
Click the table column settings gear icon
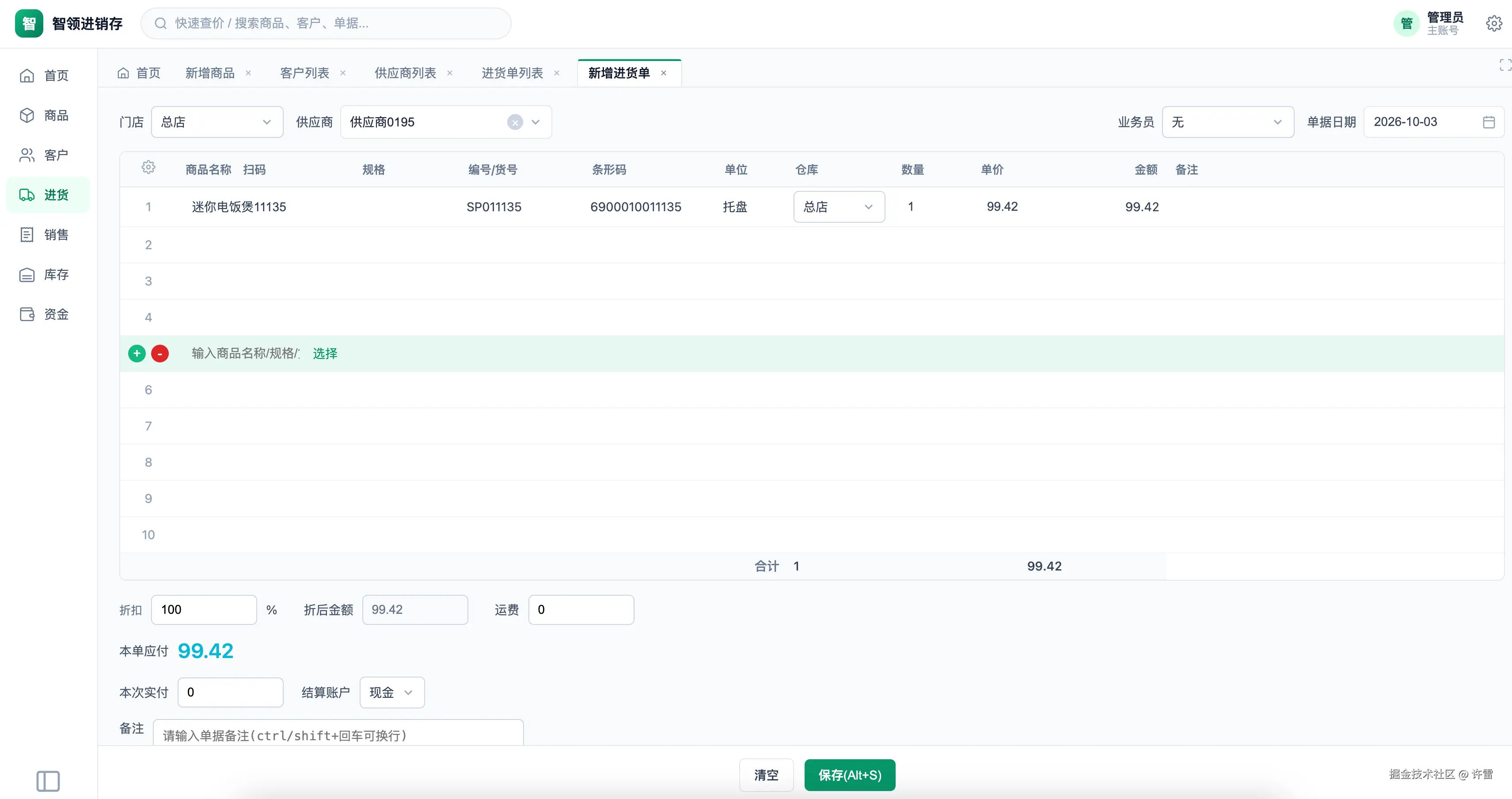coord(148,168)
